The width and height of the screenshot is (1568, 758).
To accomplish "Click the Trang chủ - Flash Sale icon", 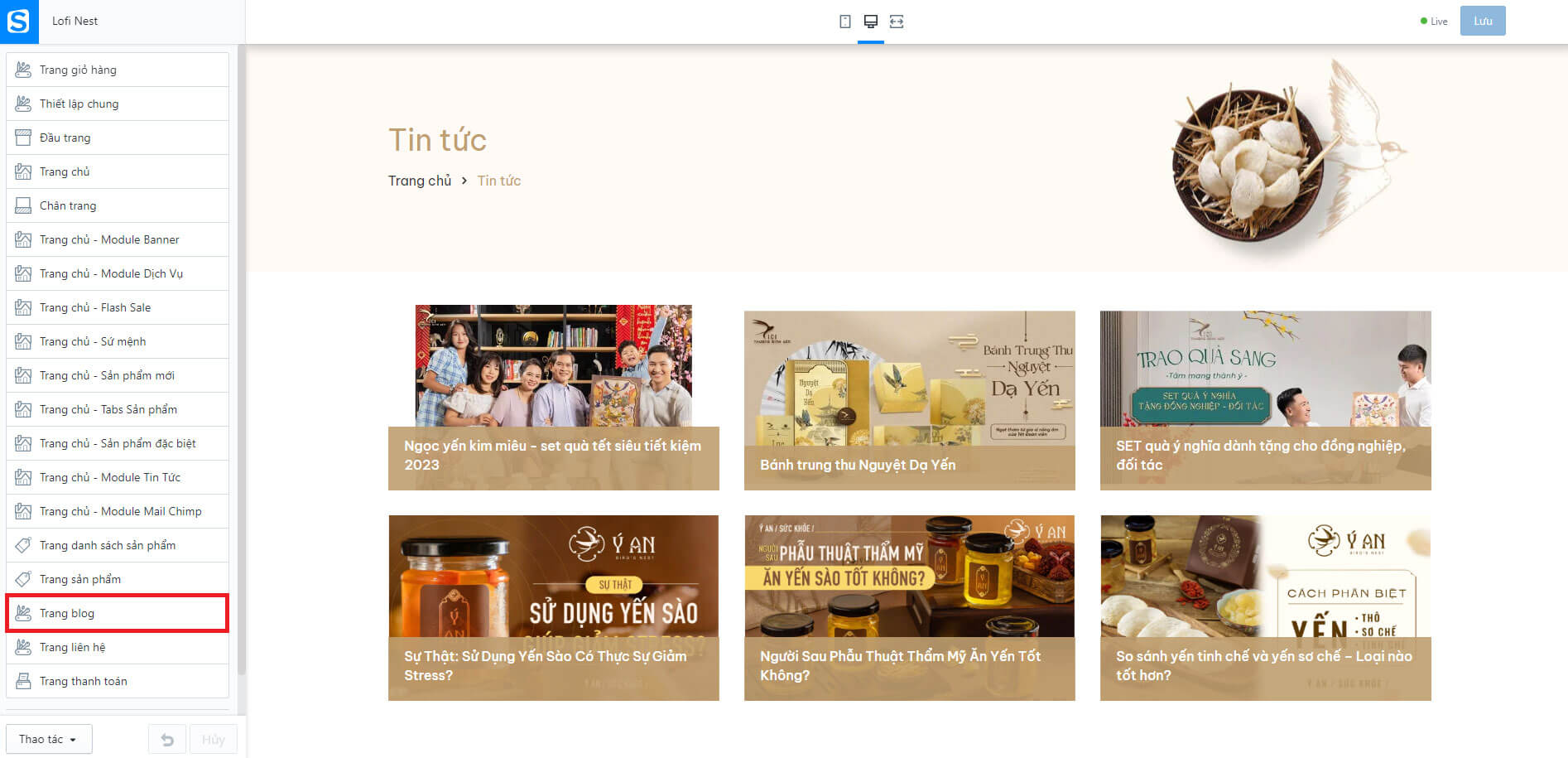I will (x=23, y=307).
